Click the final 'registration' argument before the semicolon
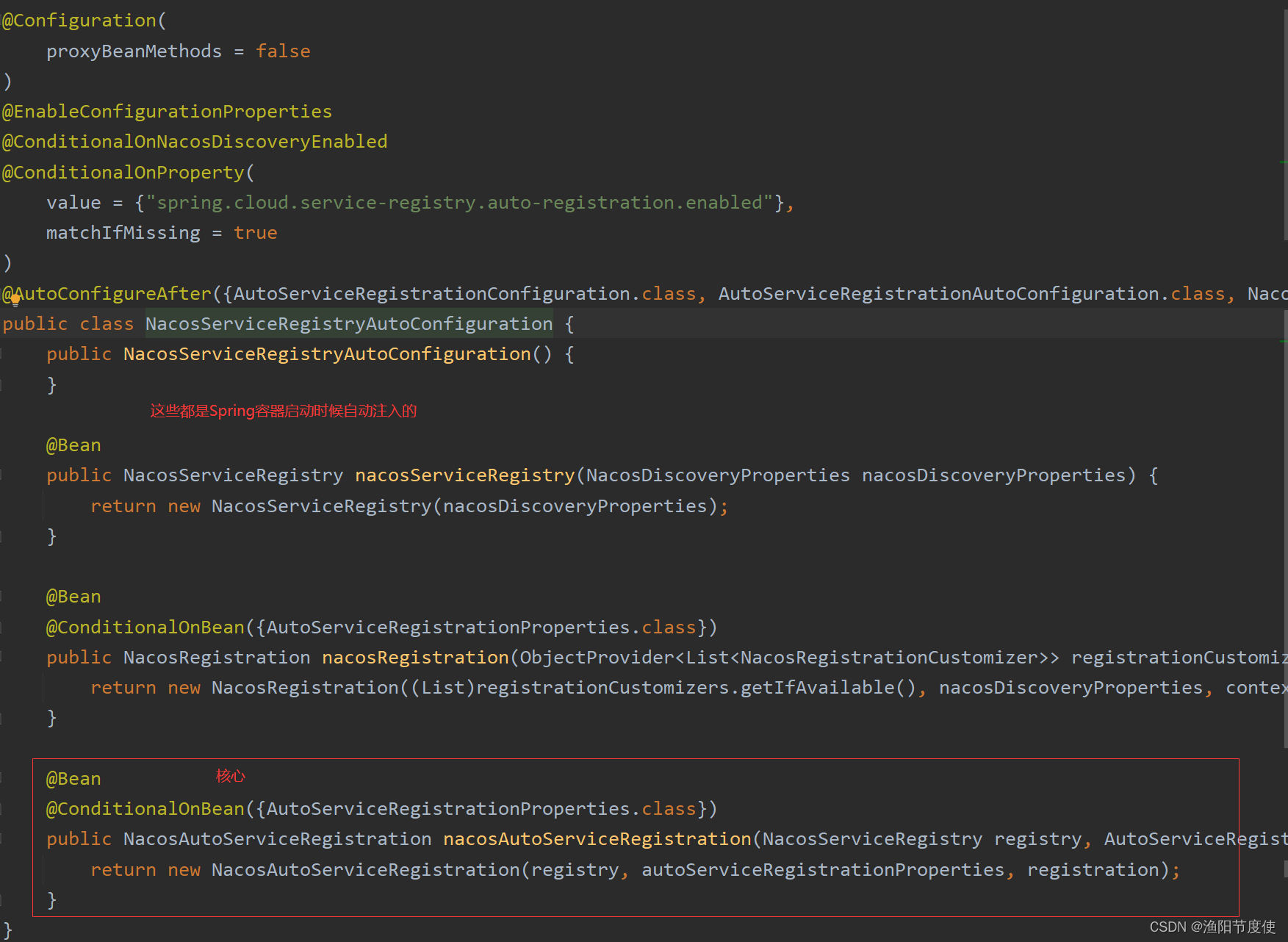Image resolution: width=1288 pixels, height=942 pixels. pyautogui.click(x=1093, y=870)
